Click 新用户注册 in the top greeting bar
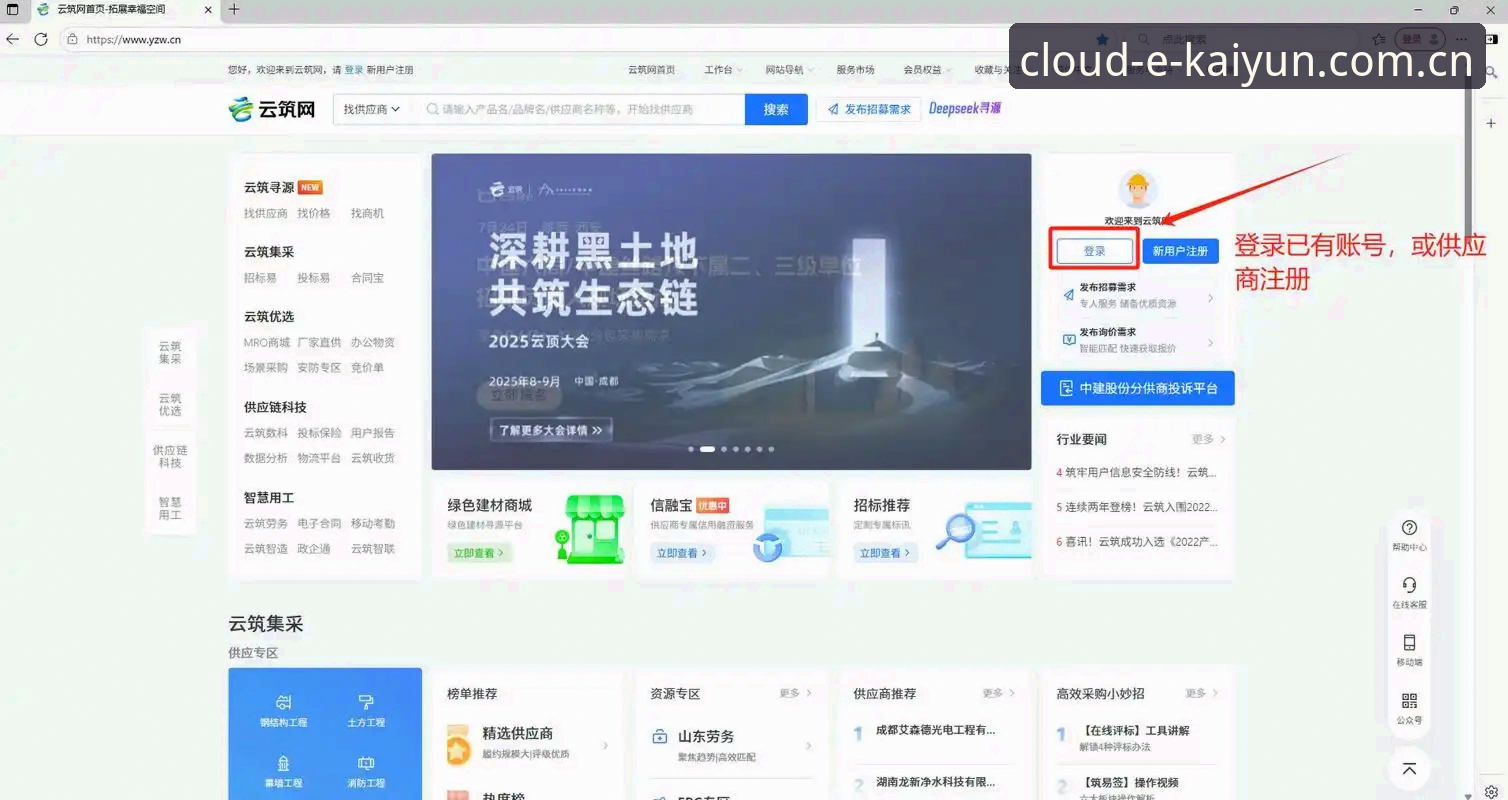Viewport: 1508px width, 800px height. pos(390,70)
